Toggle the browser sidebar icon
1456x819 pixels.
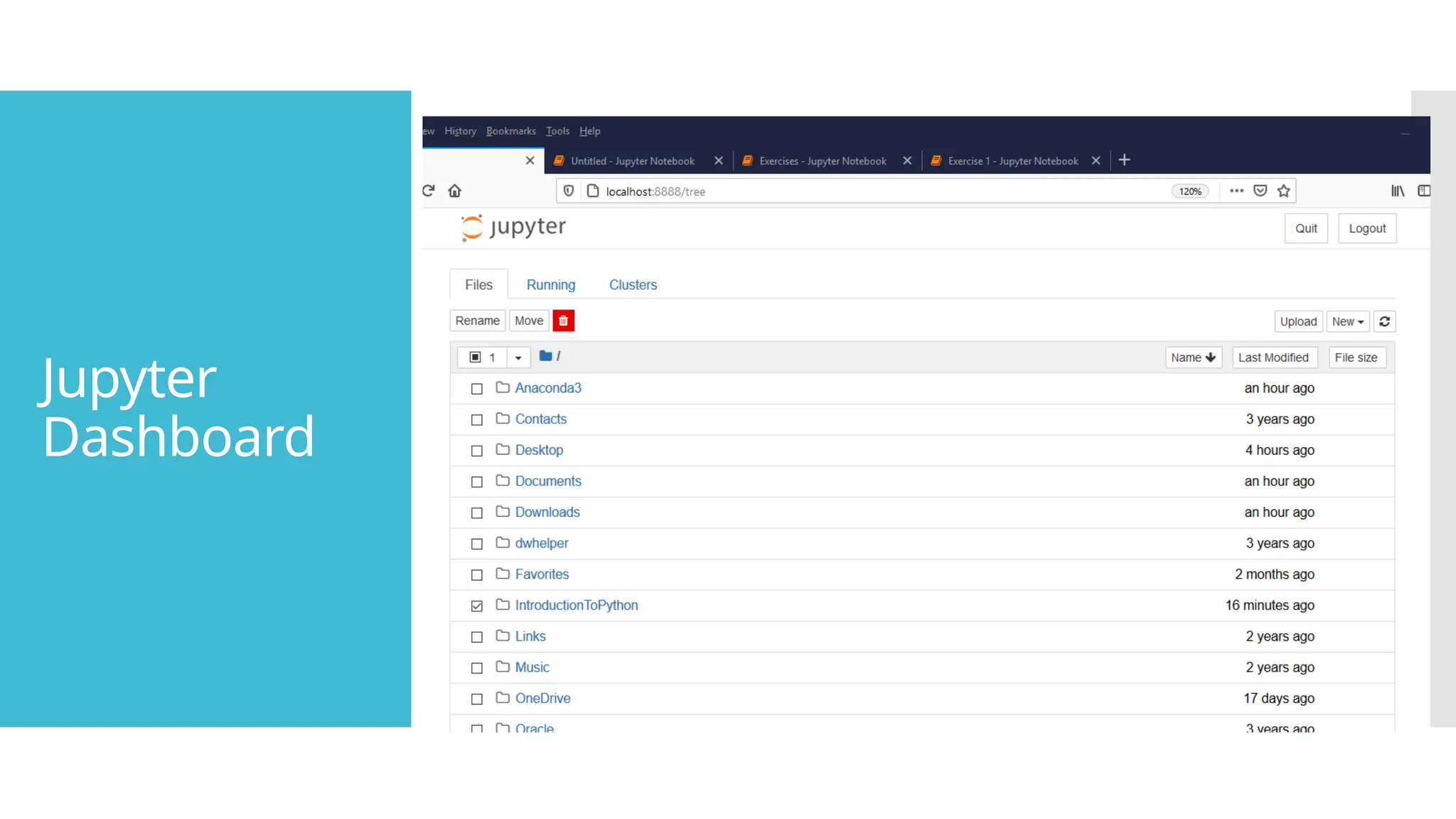point(1423,191)
